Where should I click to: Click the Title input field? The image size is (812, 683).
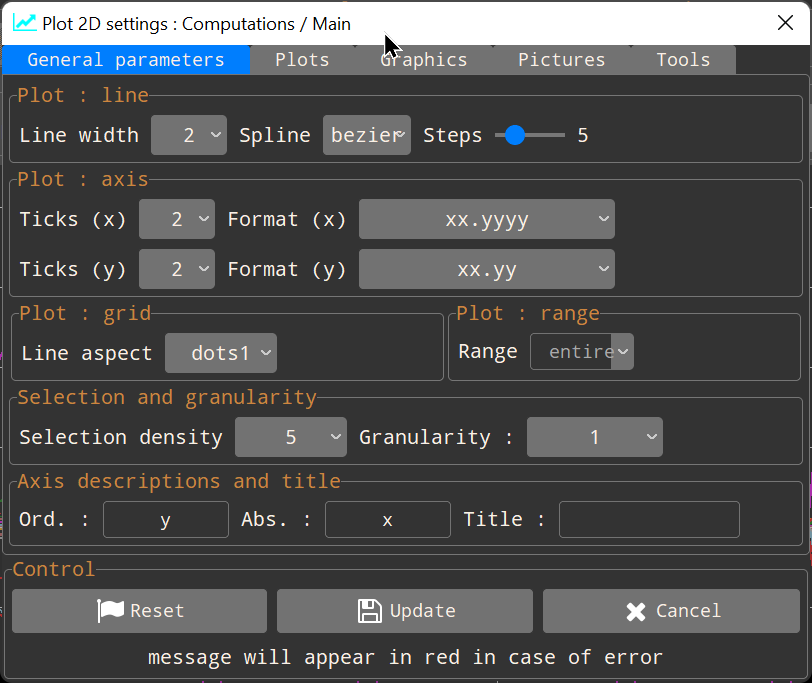648,519
